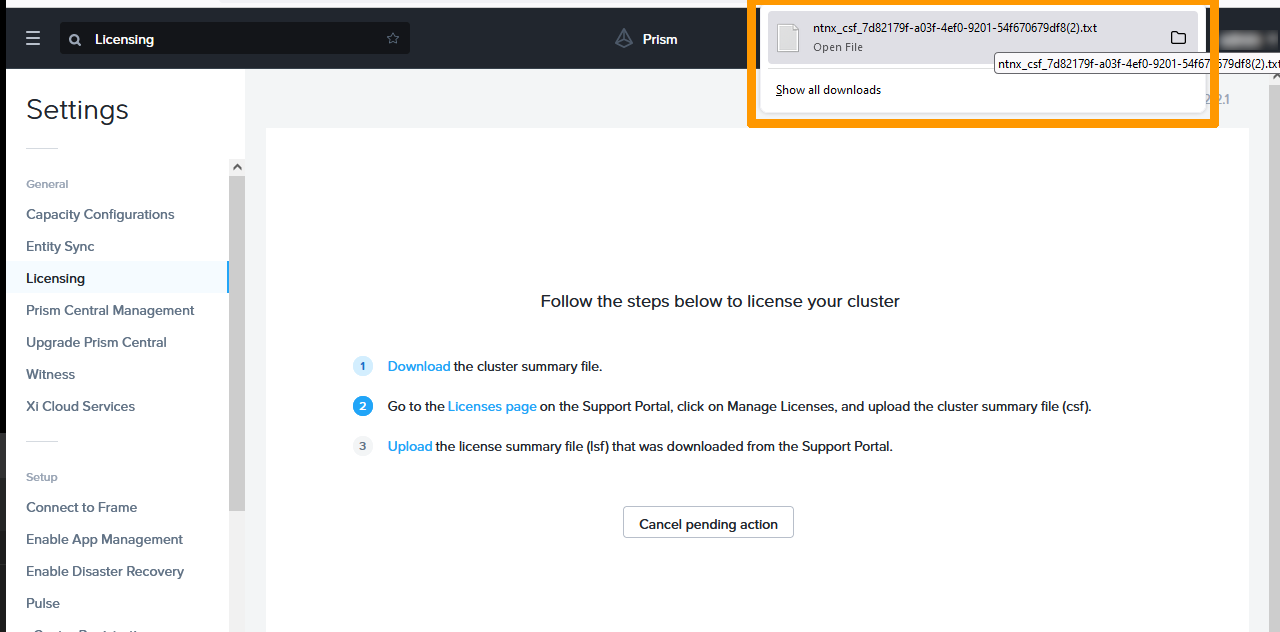
Task: Click the step 2 number badge
Action: 363,406
